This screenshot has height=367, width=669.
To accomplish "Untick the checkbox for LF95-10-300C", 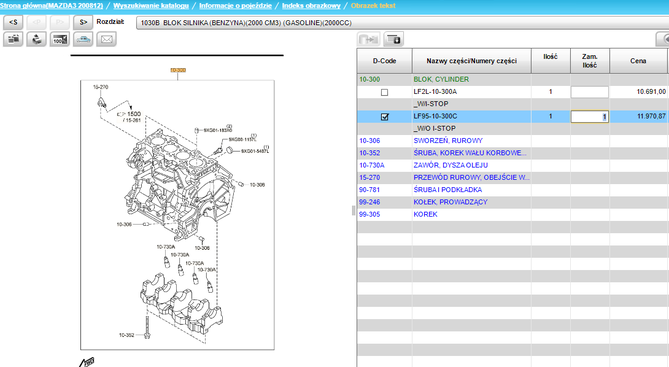I will [384, 117].
